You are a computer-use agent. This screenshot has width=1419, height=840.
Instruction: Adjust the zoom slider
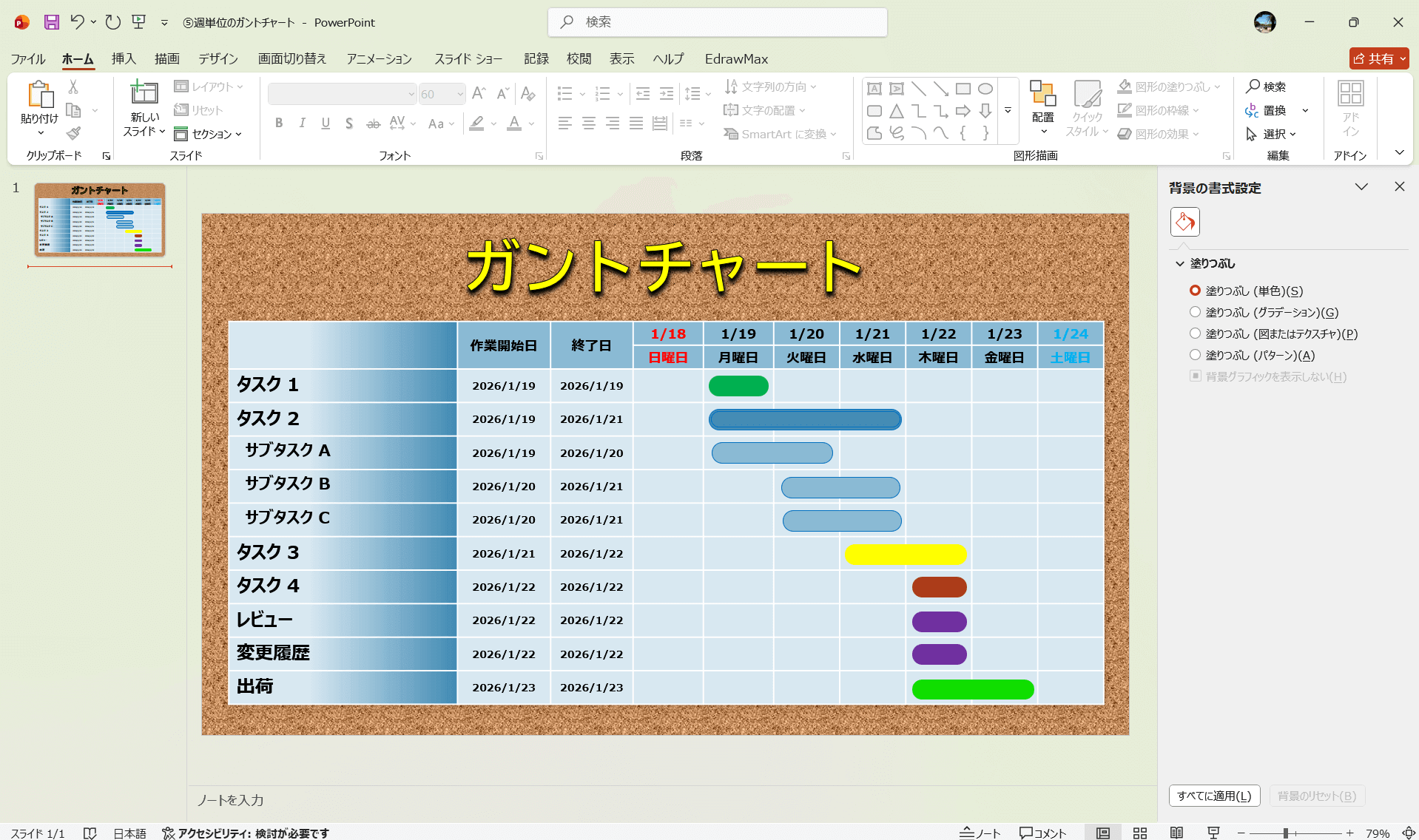[1287, 833]
